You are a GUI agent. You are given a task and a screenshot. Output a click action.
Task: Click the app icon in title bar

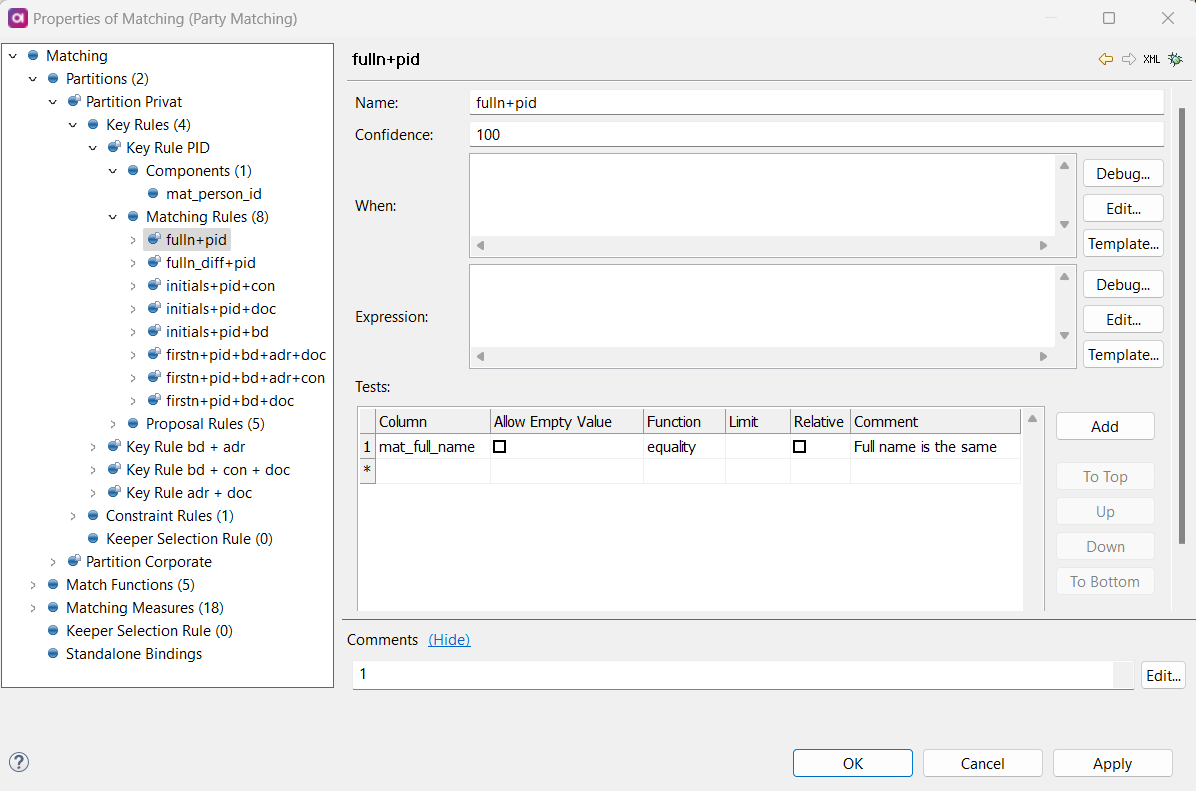point(18,18)
